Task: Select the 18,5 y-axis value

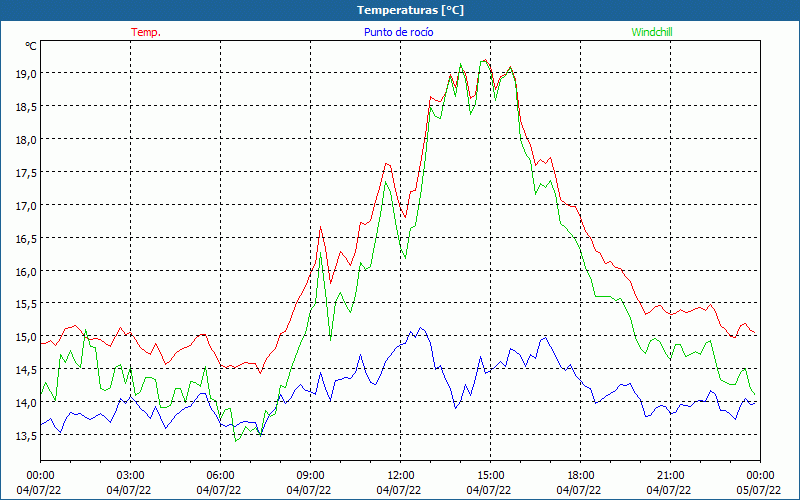Action: coord(27,106)
